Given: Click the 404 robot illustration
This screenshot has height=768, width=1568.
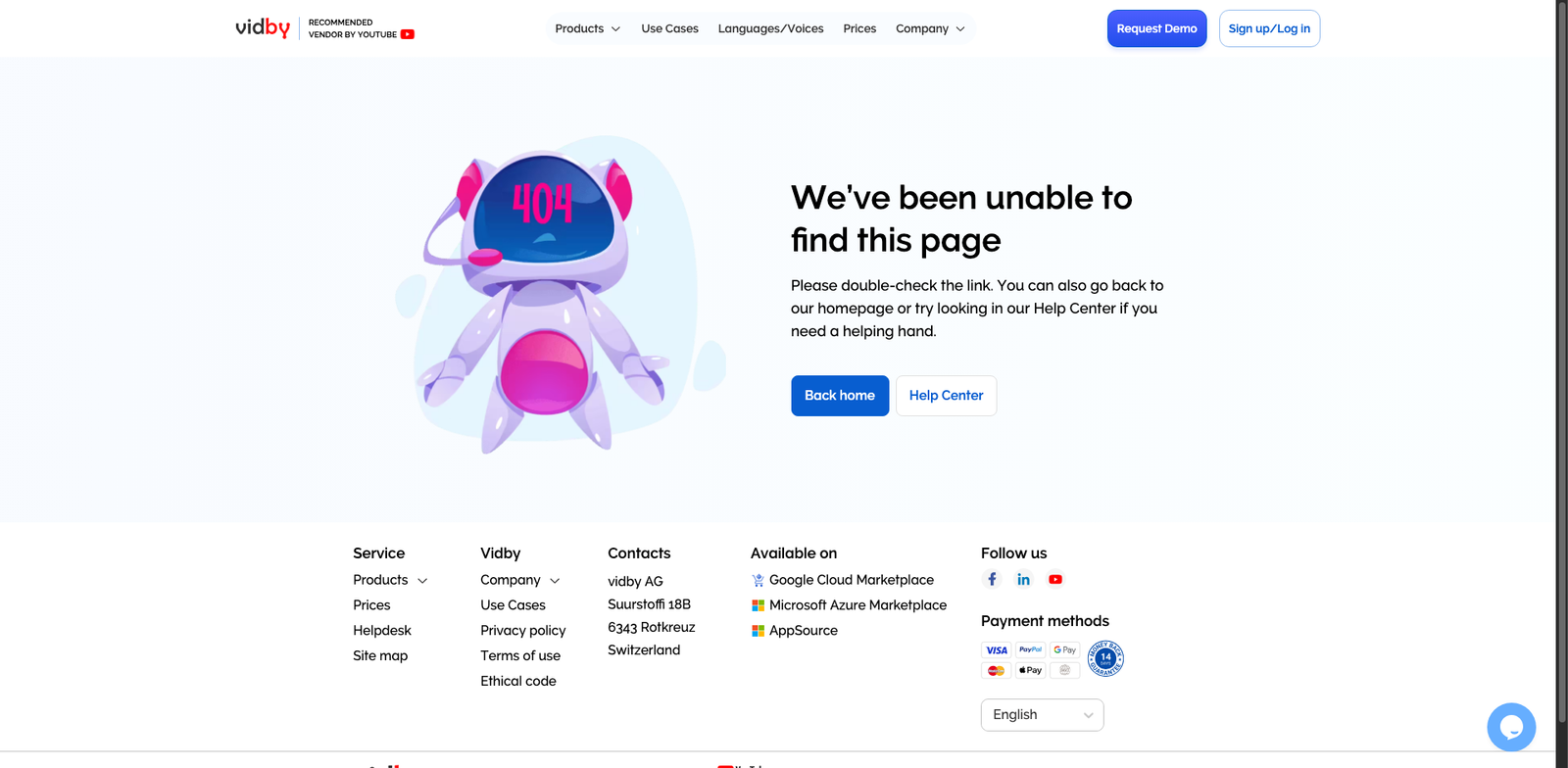Looking at the screenshot, I should point(560,294).
